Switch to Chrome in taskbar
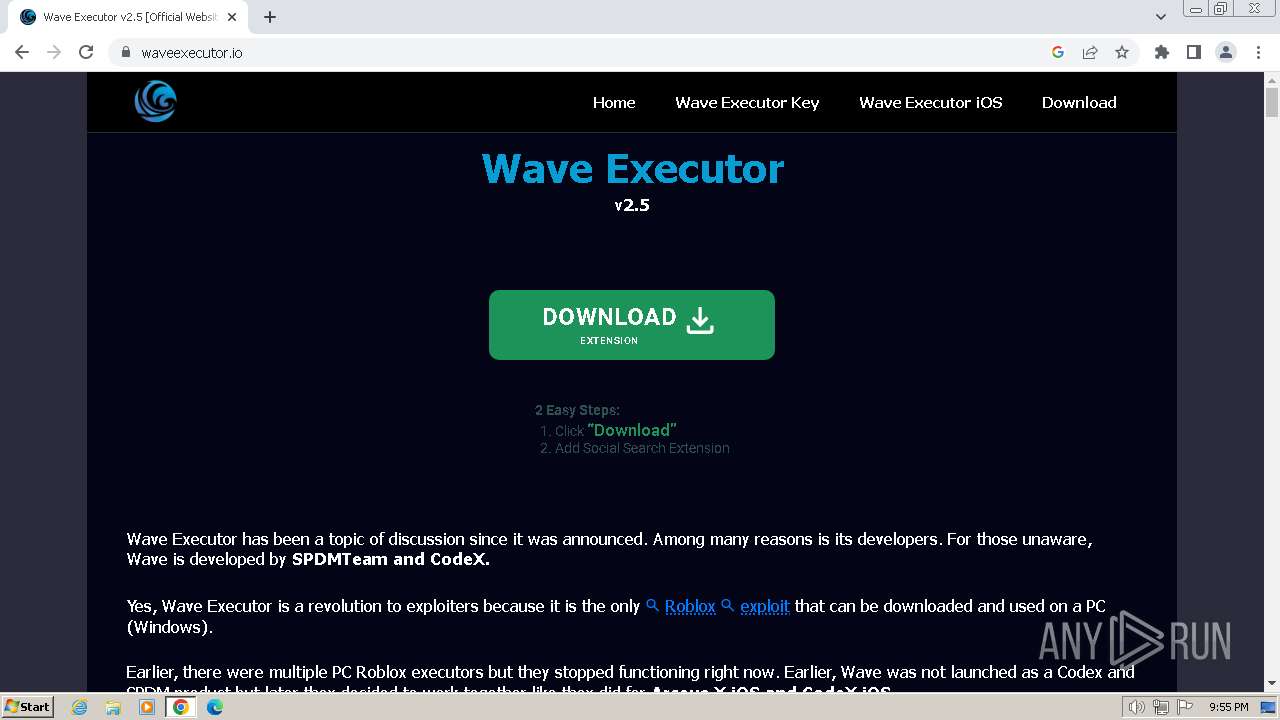The width and height of the screenshot is (1280, 720). click(x=181, y=707)
